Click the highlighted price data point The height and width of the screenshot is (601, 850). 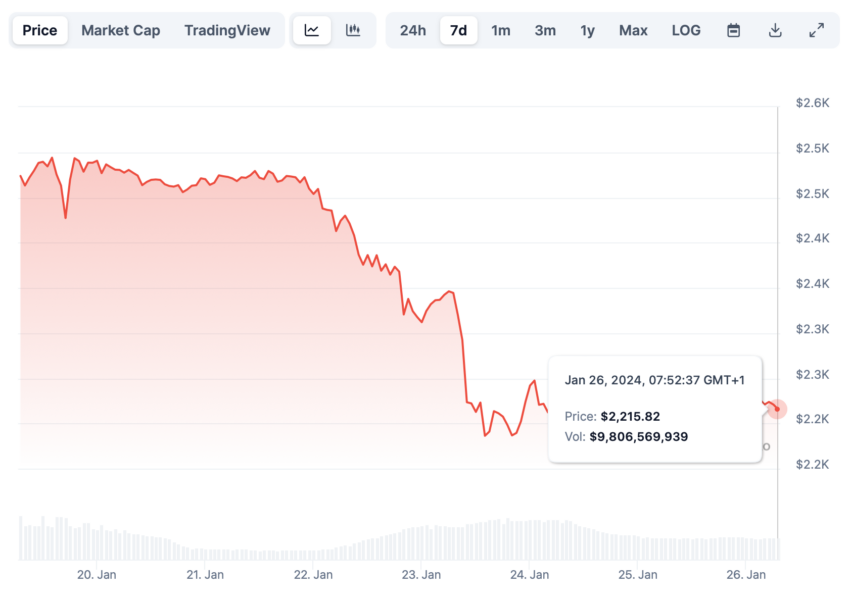point(777,409)
